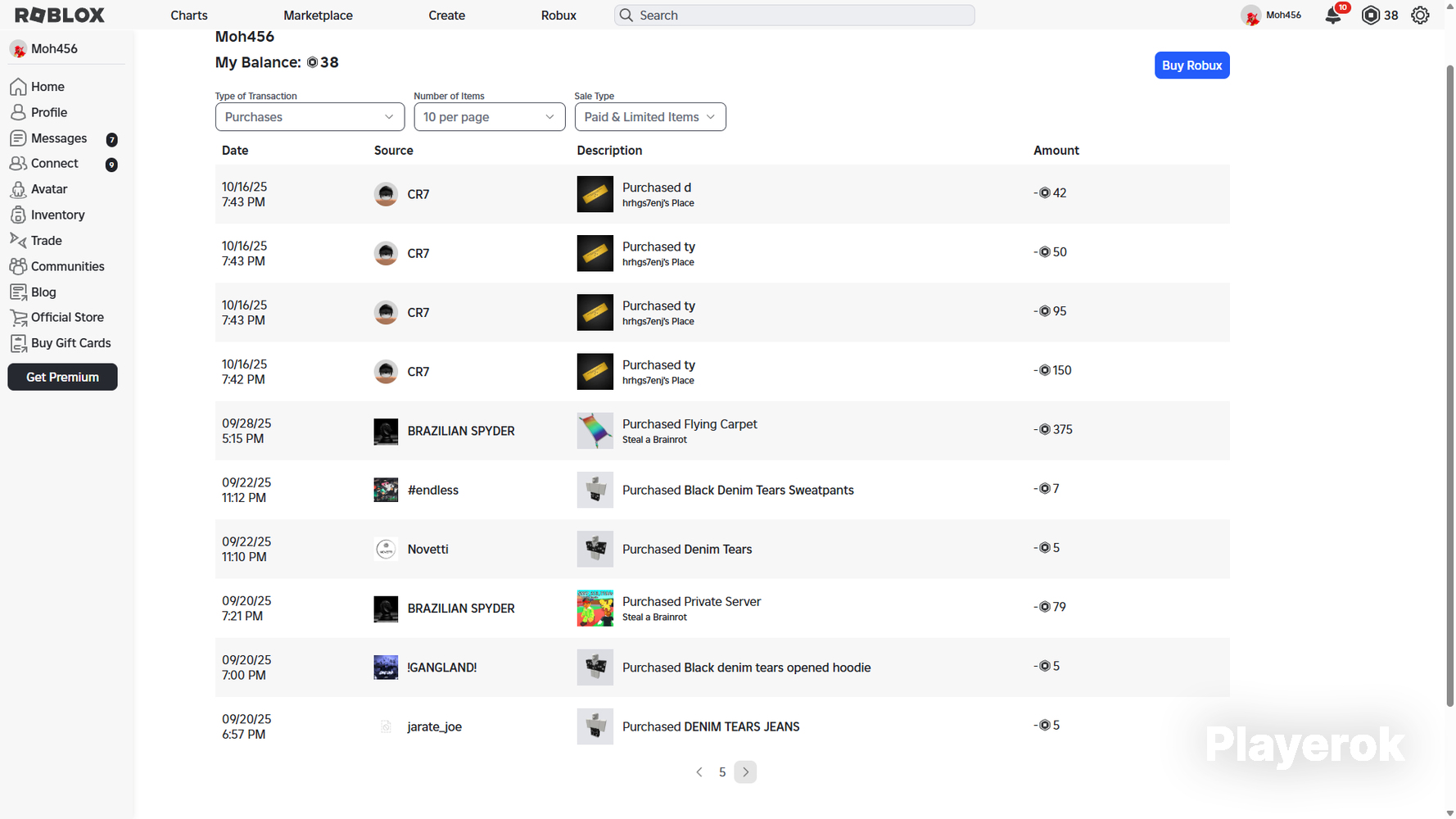Go to the previous page arrow
Screen dimensions: 1456x819
click(699, 772)
